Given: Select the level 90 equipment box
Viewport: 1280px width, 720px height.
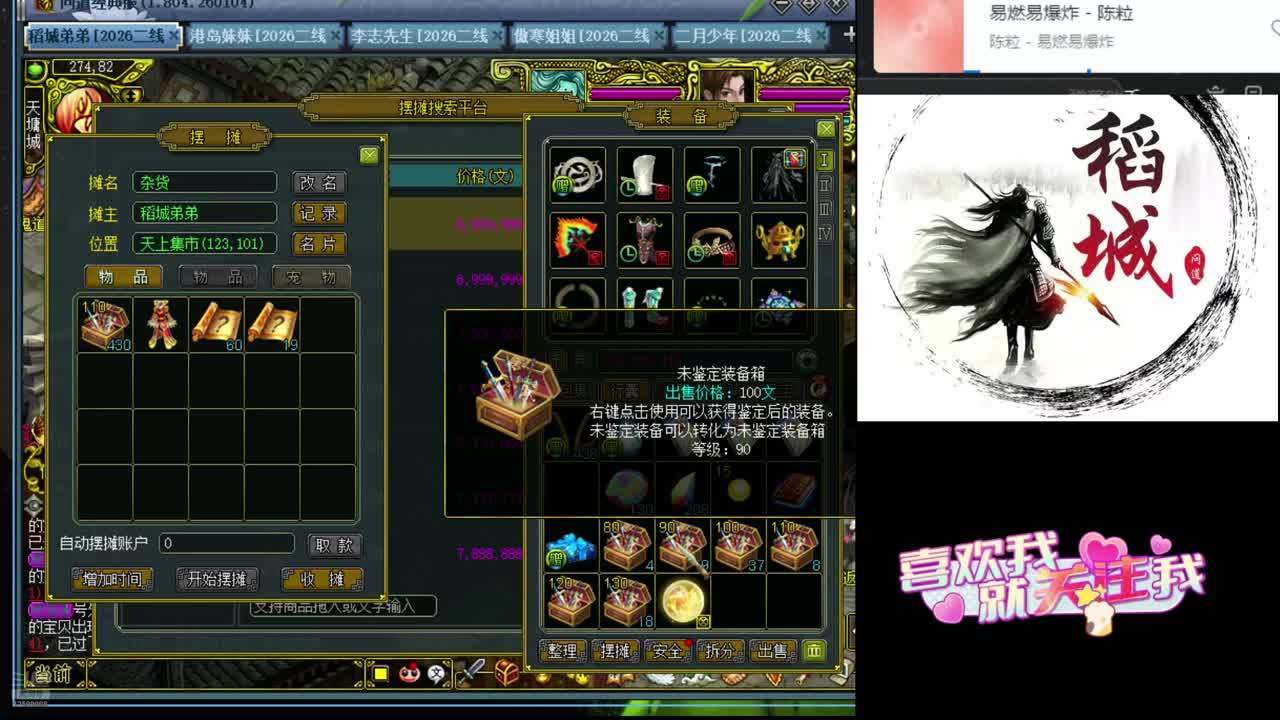Looking at the screenshot, I should 683,546.
